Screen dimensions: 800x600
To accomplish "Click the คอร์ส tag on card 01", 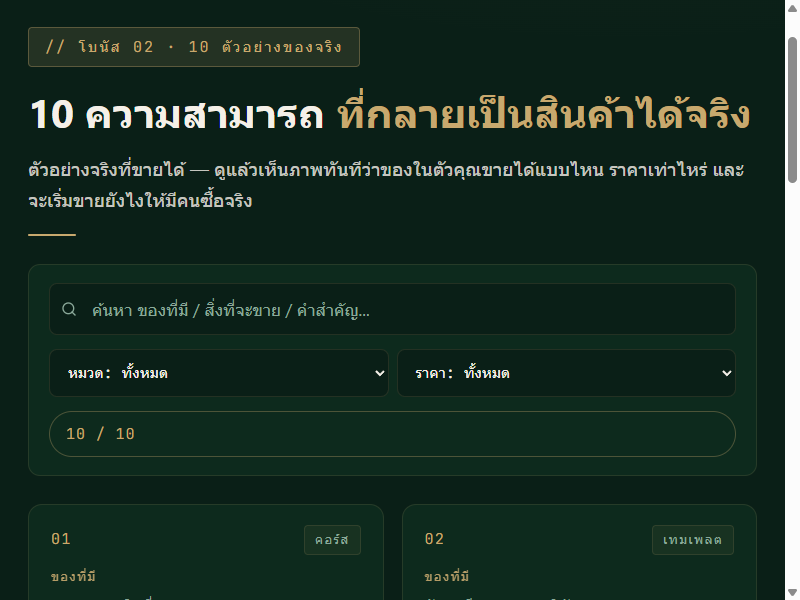I will click(332, 540).
